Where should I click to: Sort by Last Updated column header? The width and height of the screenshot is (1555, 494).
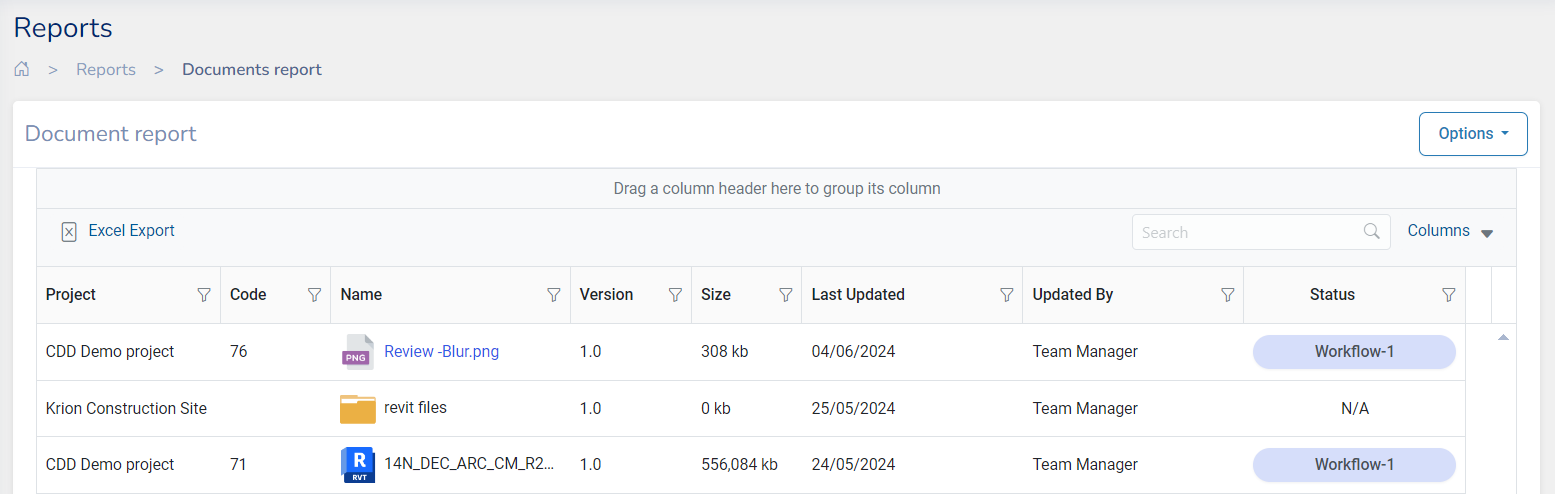pos(858,295)
